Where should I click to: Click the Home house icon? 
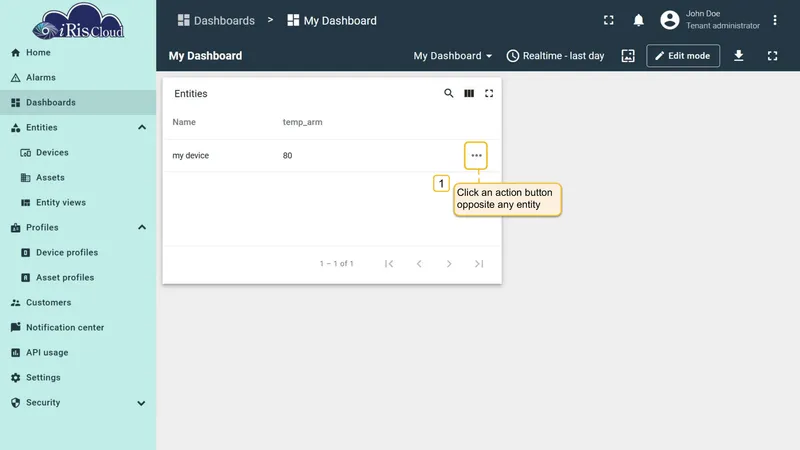(x=16, y=53)
